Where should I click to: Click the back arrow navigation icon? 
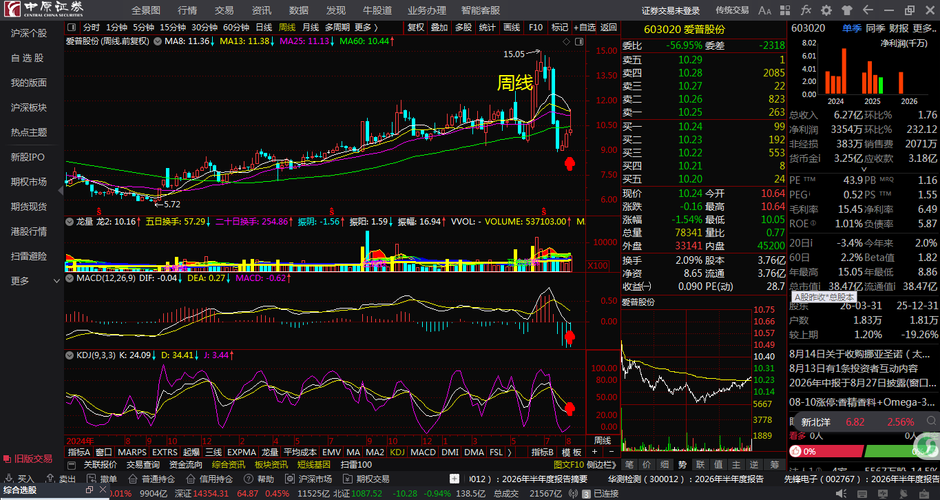click(x=867, y=10)
